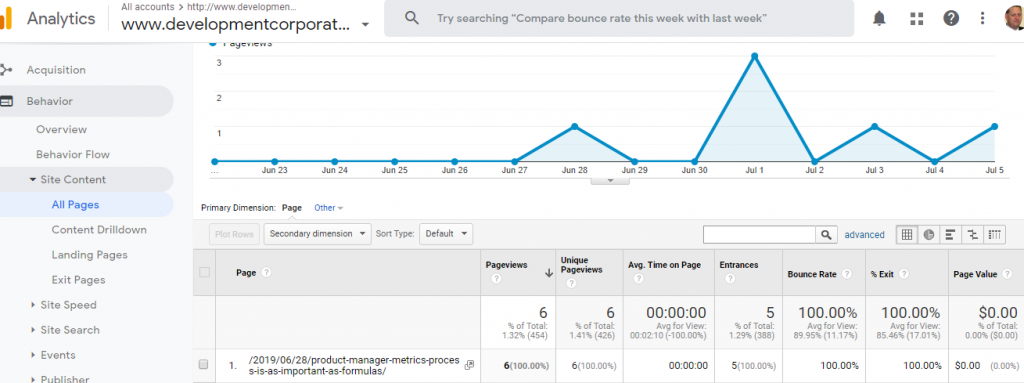1024x383 pixels.
Task: Select All Pages report
Action: (x=75, y=205)
